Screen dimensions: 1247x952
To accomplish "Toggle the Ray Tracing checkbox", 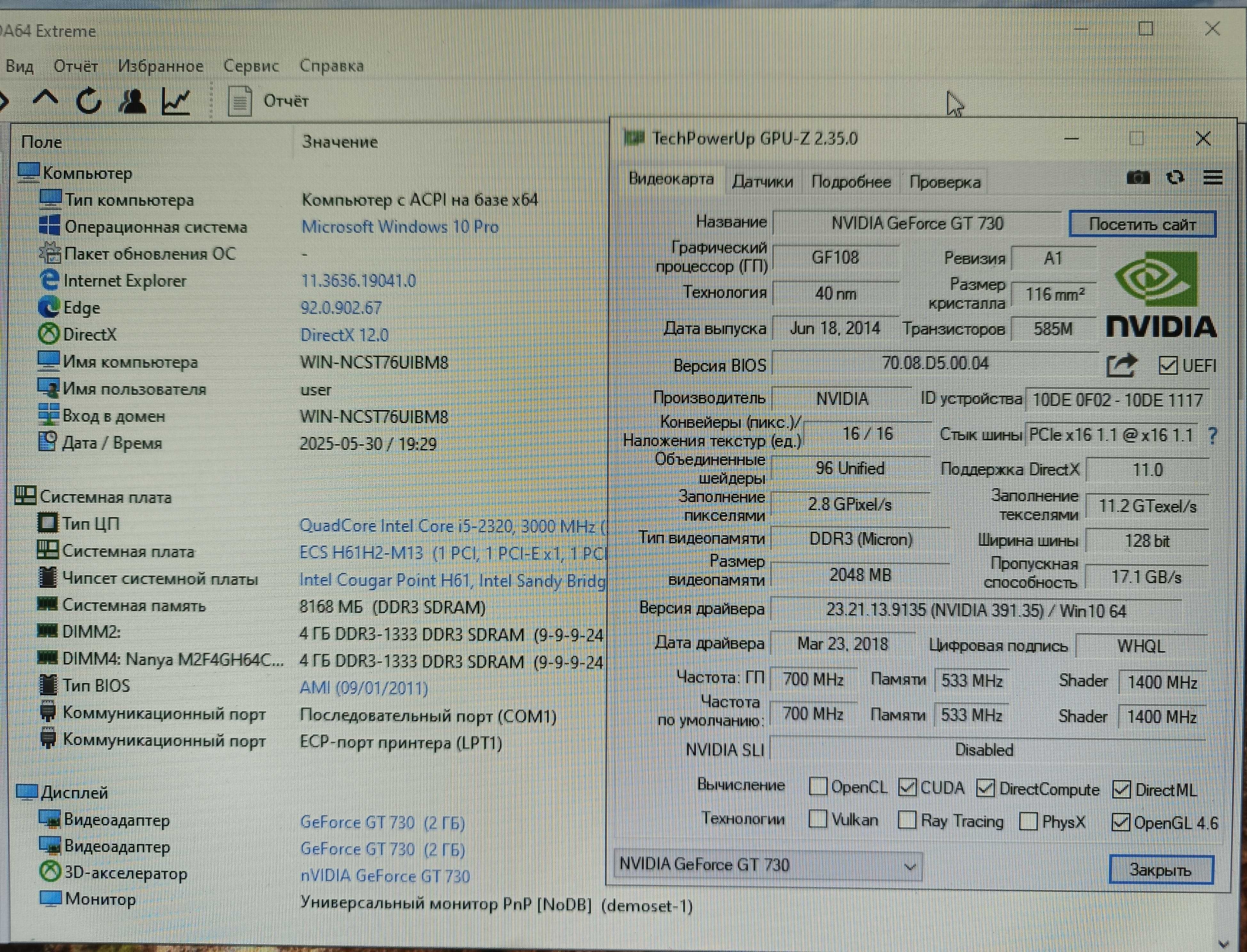I will (907, 820).
